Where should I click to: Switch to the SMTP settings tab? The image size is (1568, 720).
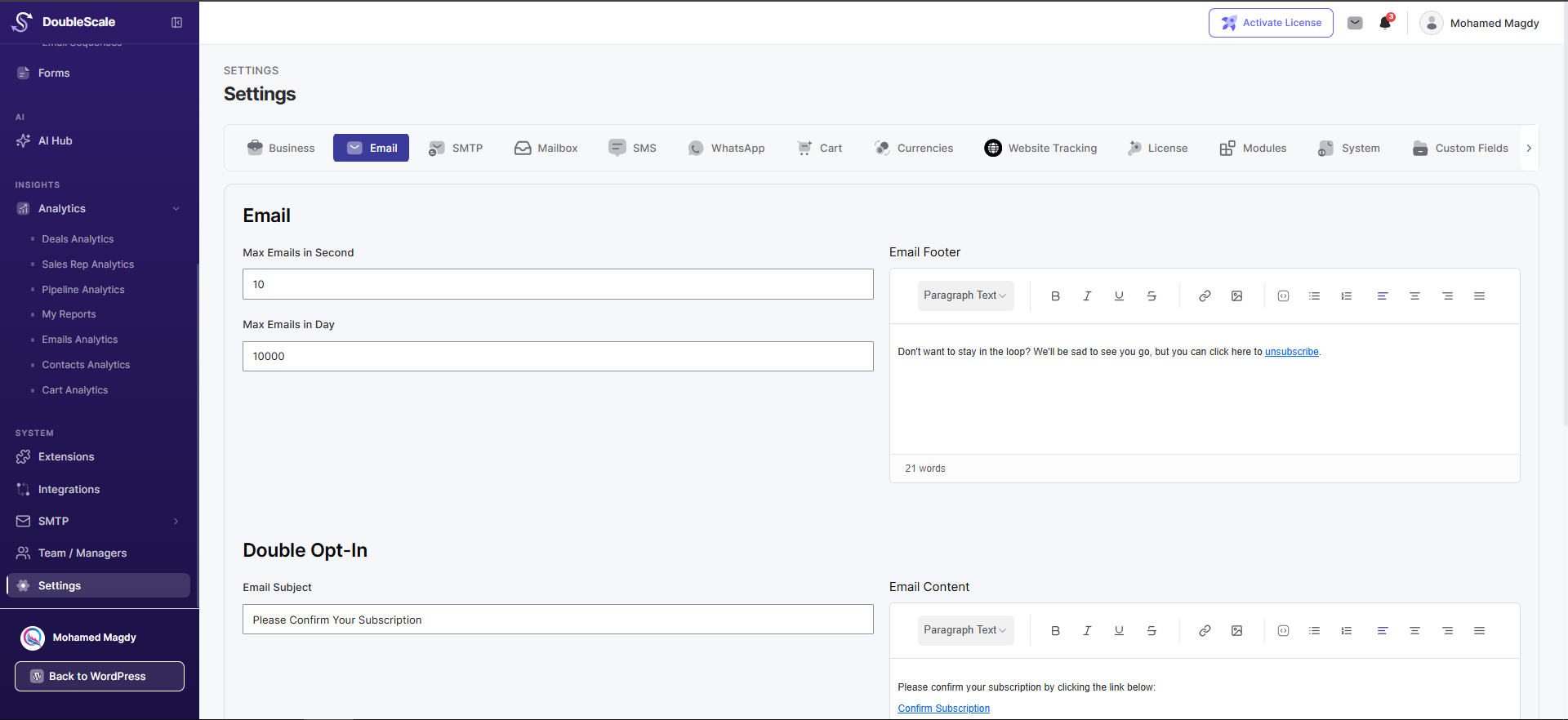coord(456,148)
